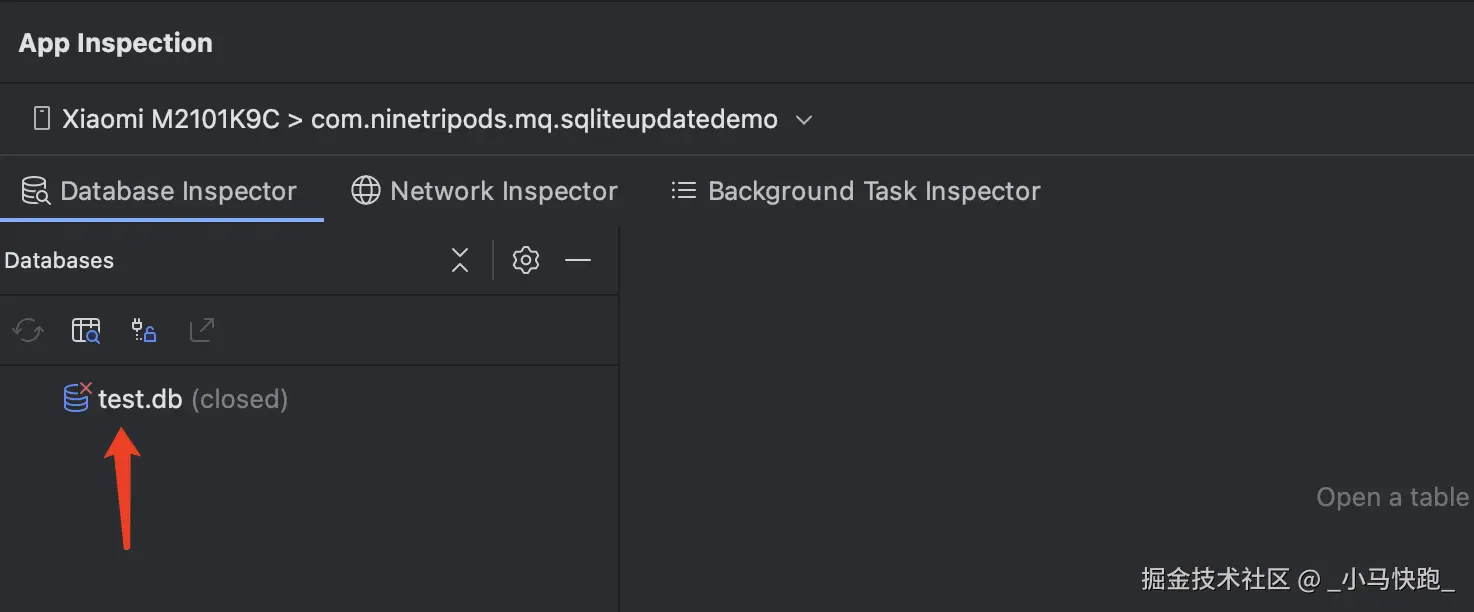Viewport: 1474px width, 612px height.
Task: Click the phone device icon
Action: (x=42, y=119)
